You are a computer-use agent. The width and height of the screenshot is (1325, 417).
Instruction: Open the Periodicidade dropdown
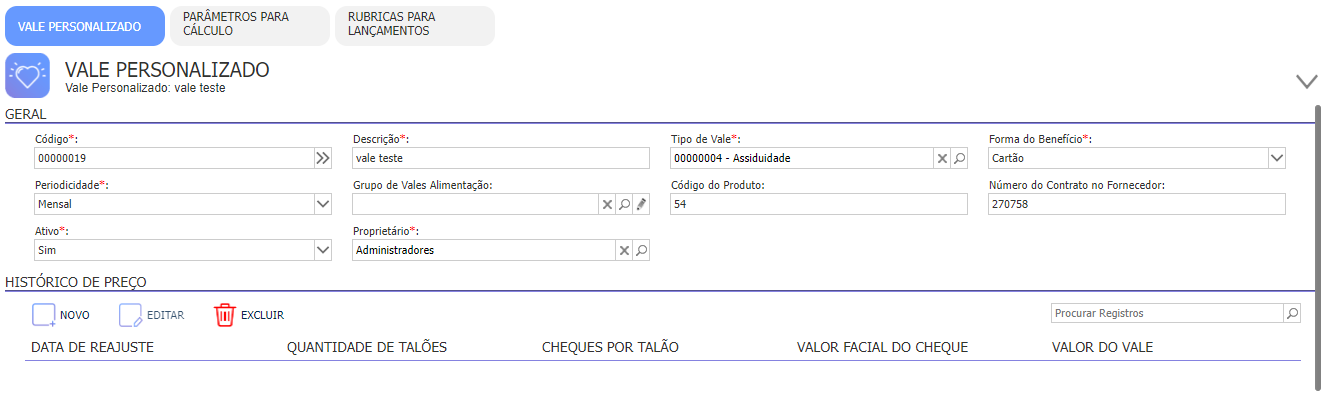pyautogui.click(x=322, y=204)
